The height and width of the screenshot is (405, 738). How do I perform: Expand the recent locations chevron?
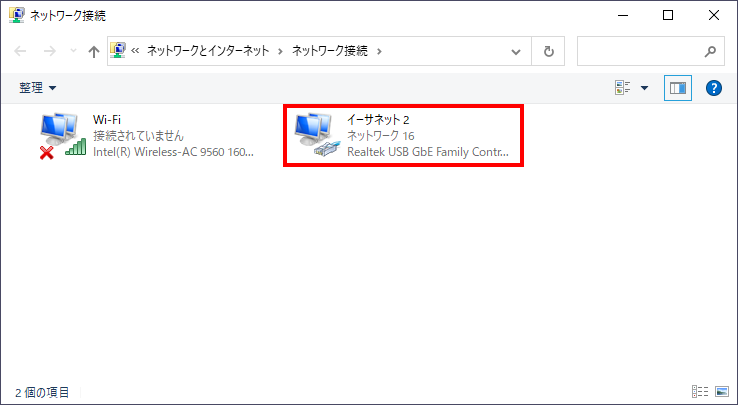pyautogui.click(x=71, y=51)
